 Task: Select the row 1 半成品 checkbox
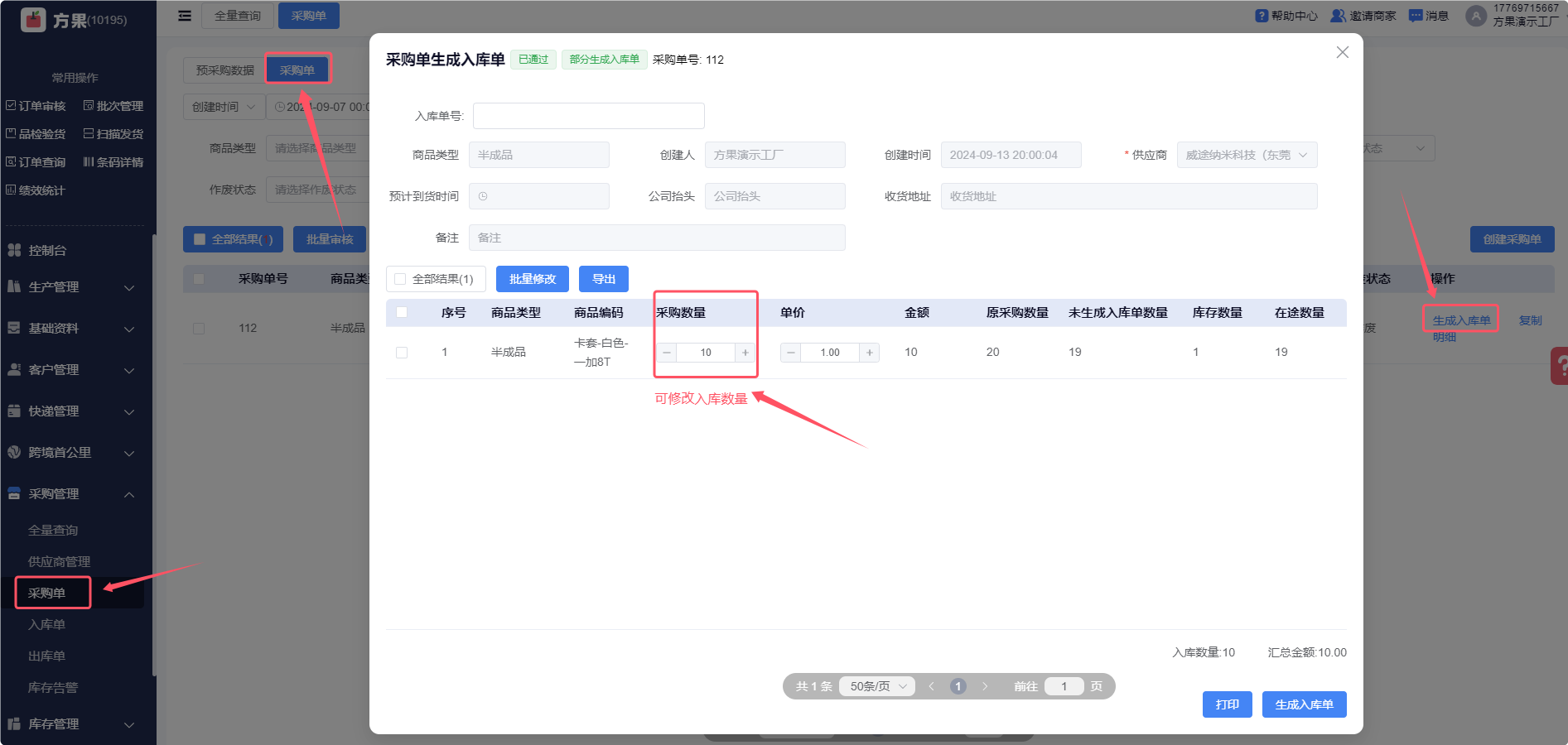[402, 353]
